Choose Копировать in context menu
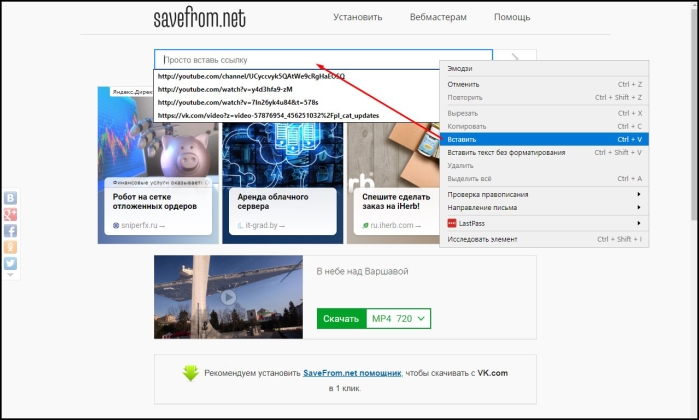 point(544,126)
